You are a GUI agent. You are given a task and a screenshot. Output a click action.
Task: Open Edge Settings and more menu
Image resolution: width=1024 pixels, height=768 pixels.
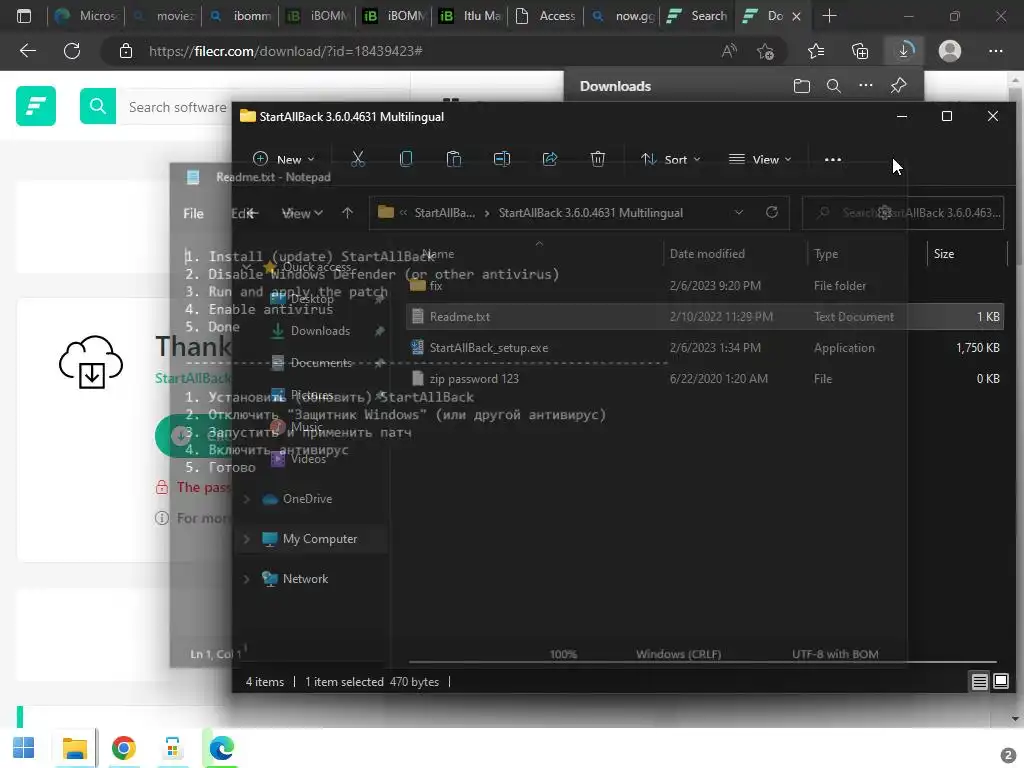[x=995, y=51]
